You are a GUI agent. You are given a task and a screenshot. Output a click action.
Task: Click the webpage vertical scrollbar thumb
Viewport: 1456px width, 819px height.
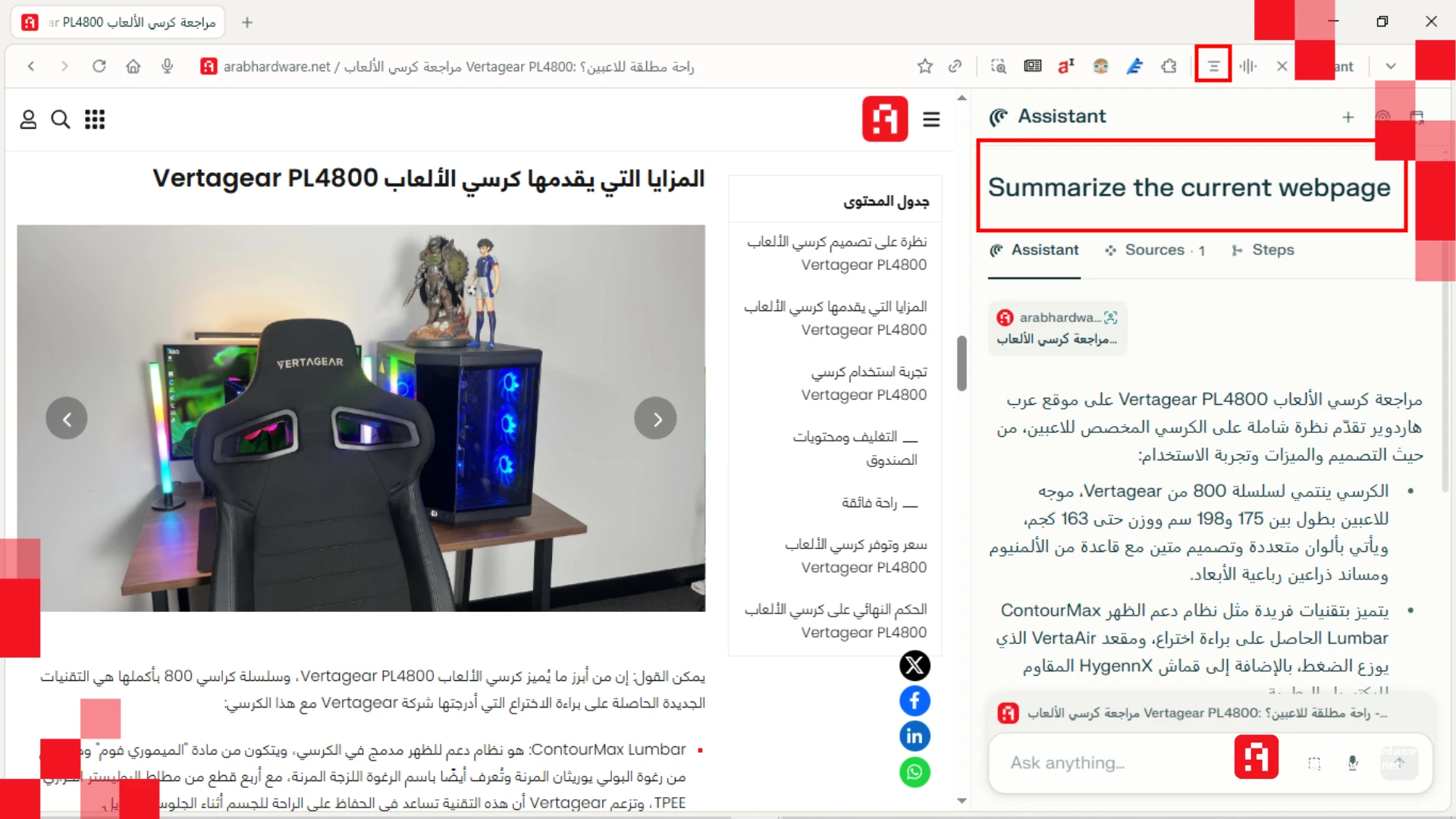click(962, 363)
